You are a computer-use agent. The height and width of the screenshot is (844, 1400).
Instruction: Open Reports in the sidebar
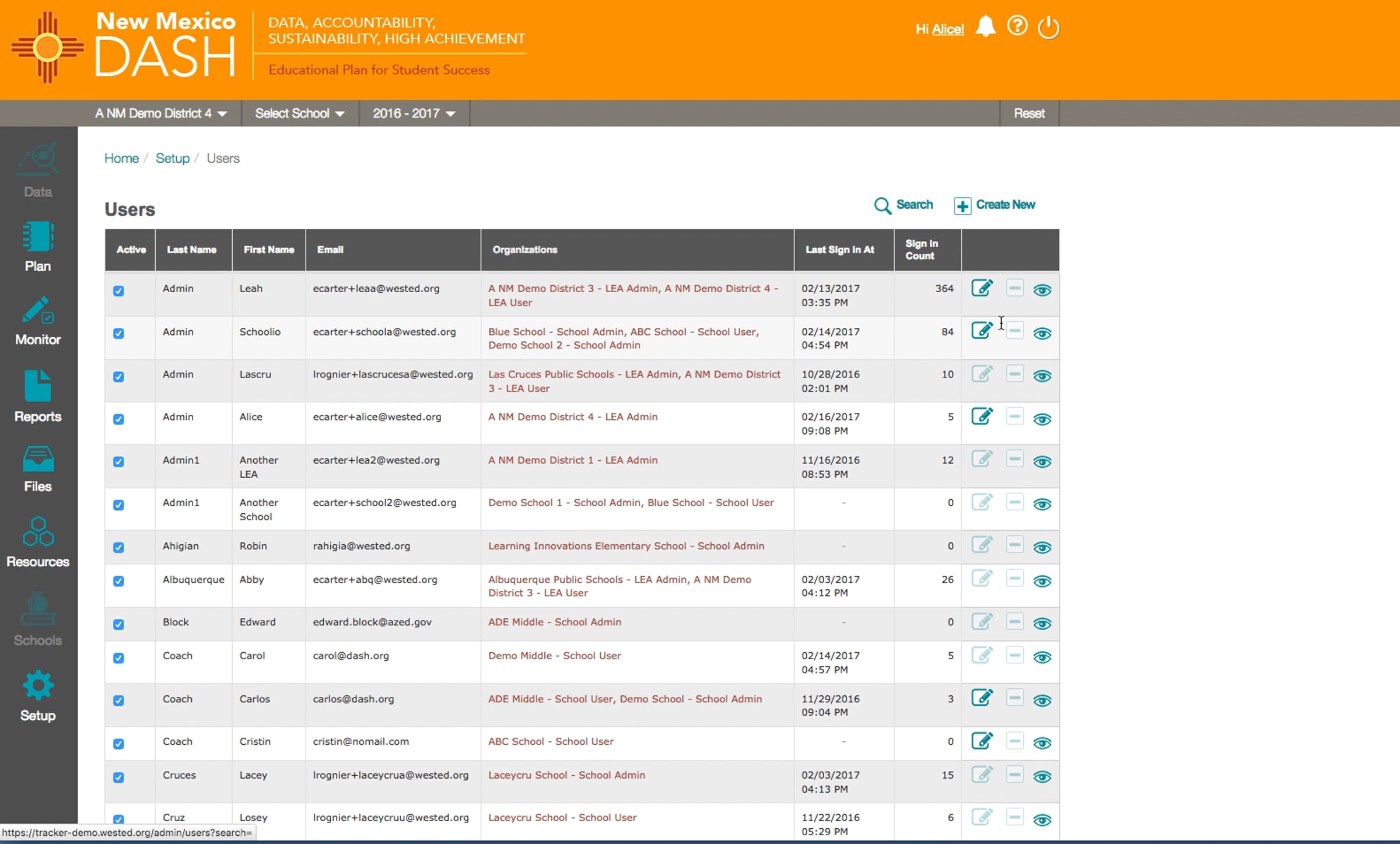[38, 397]
